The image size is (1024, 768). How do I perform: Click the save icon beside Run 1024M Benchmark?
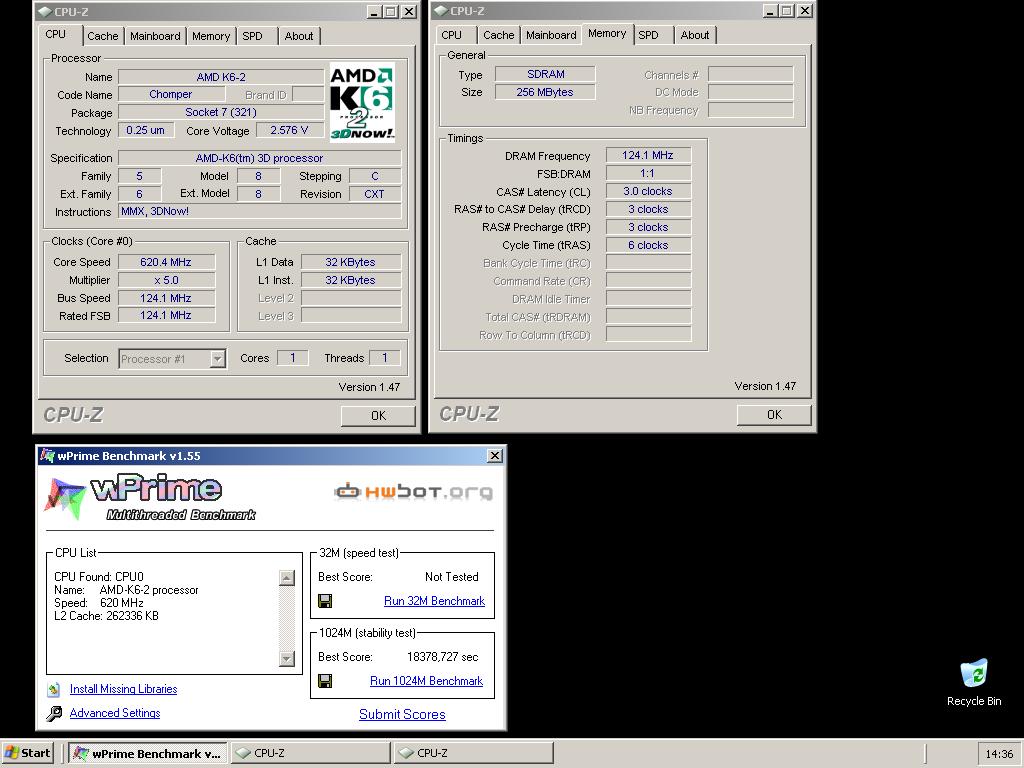click(325, 681)
